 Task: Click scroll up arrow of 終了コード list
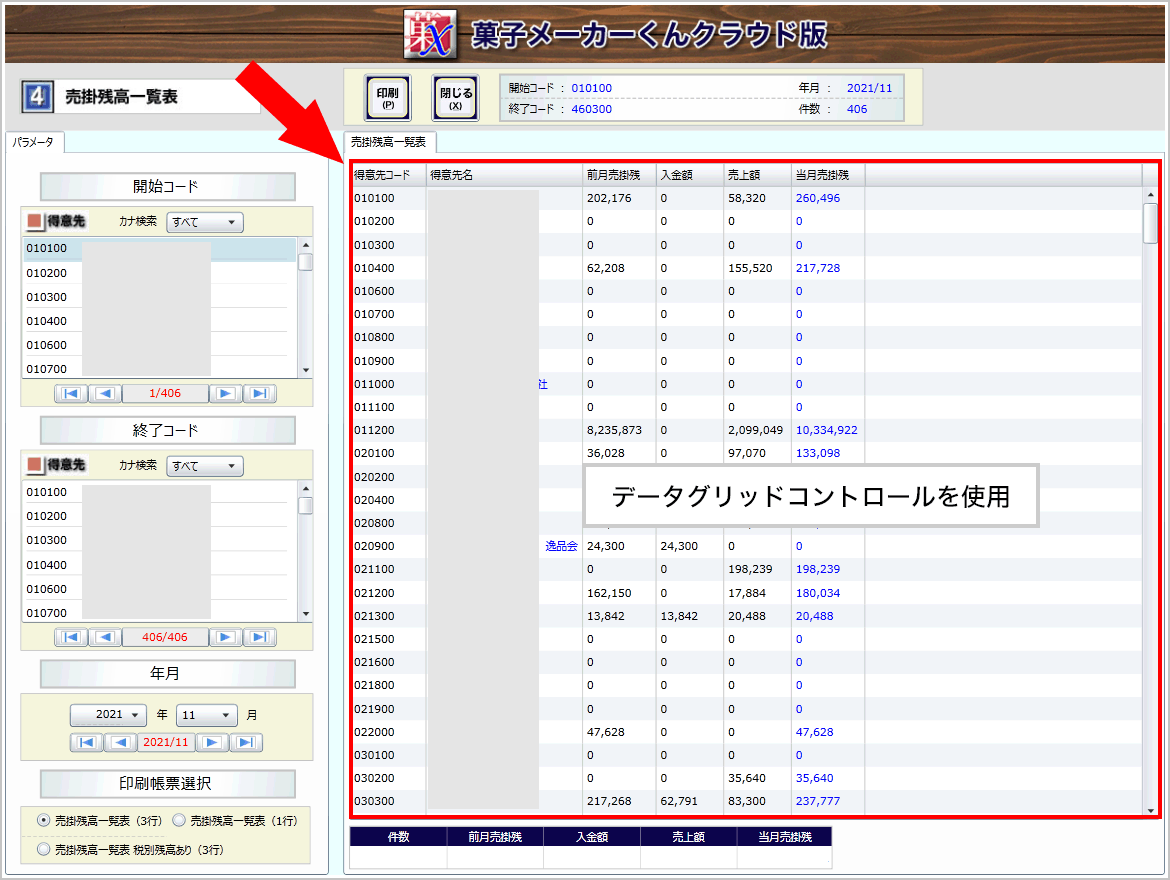click(305, 489)
